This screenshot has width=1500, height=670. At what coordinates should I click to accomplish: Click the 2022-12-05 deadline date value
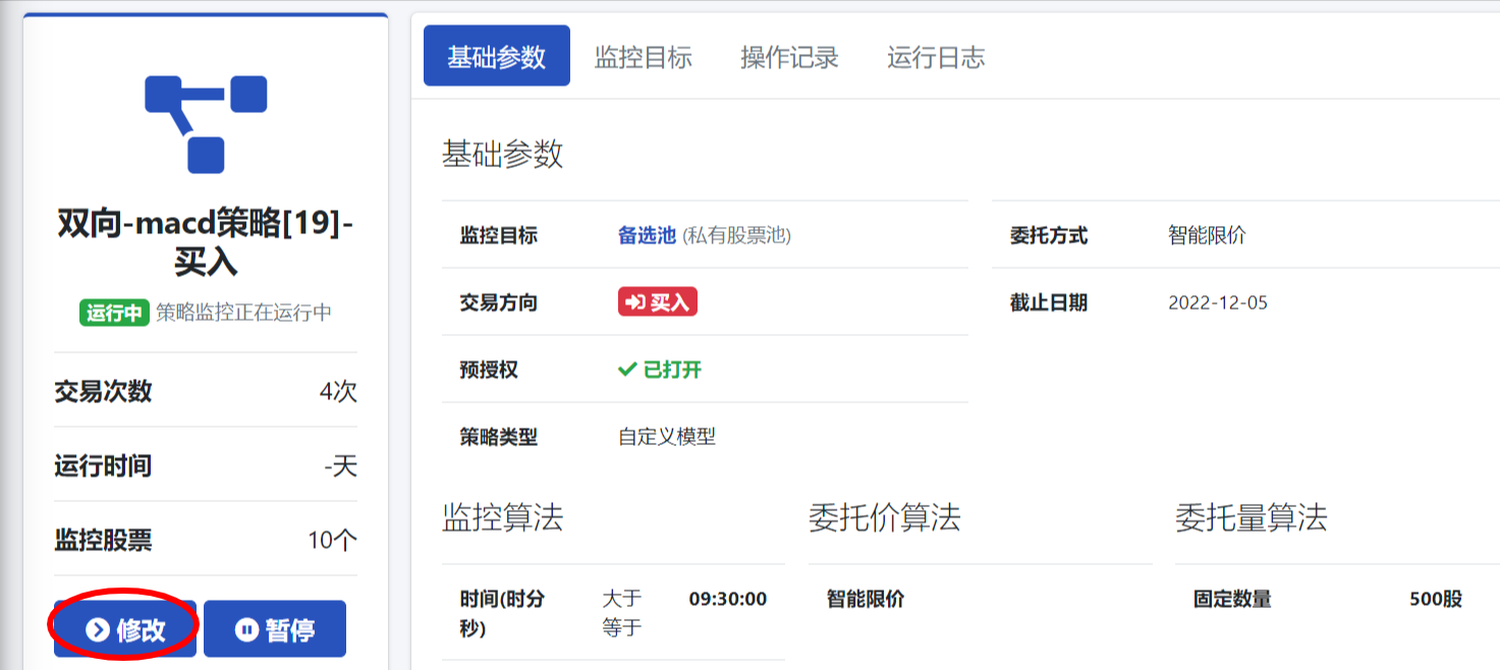[x=1217, y=303]
